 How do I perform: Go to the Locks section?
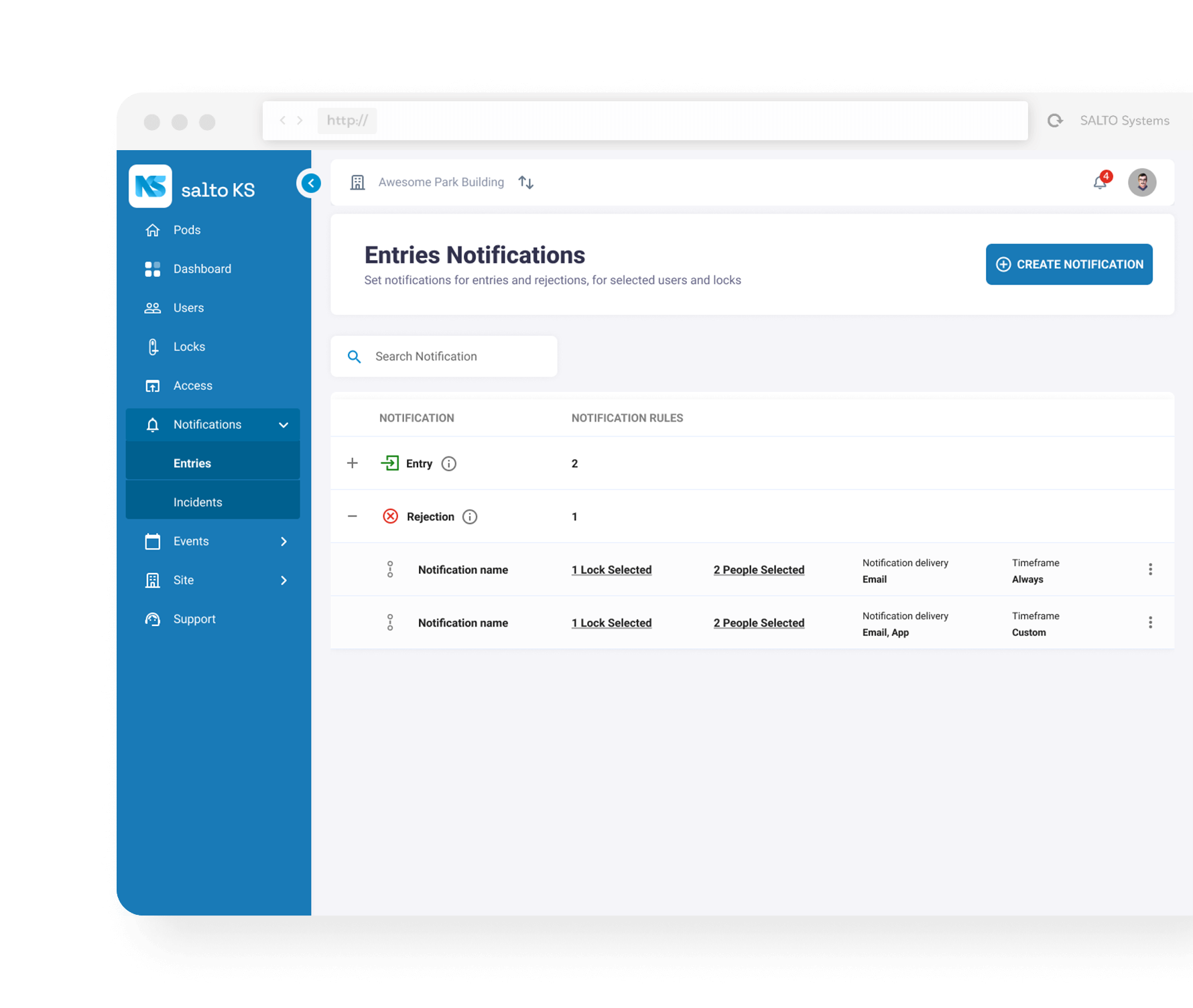click(x=189, y=347)
